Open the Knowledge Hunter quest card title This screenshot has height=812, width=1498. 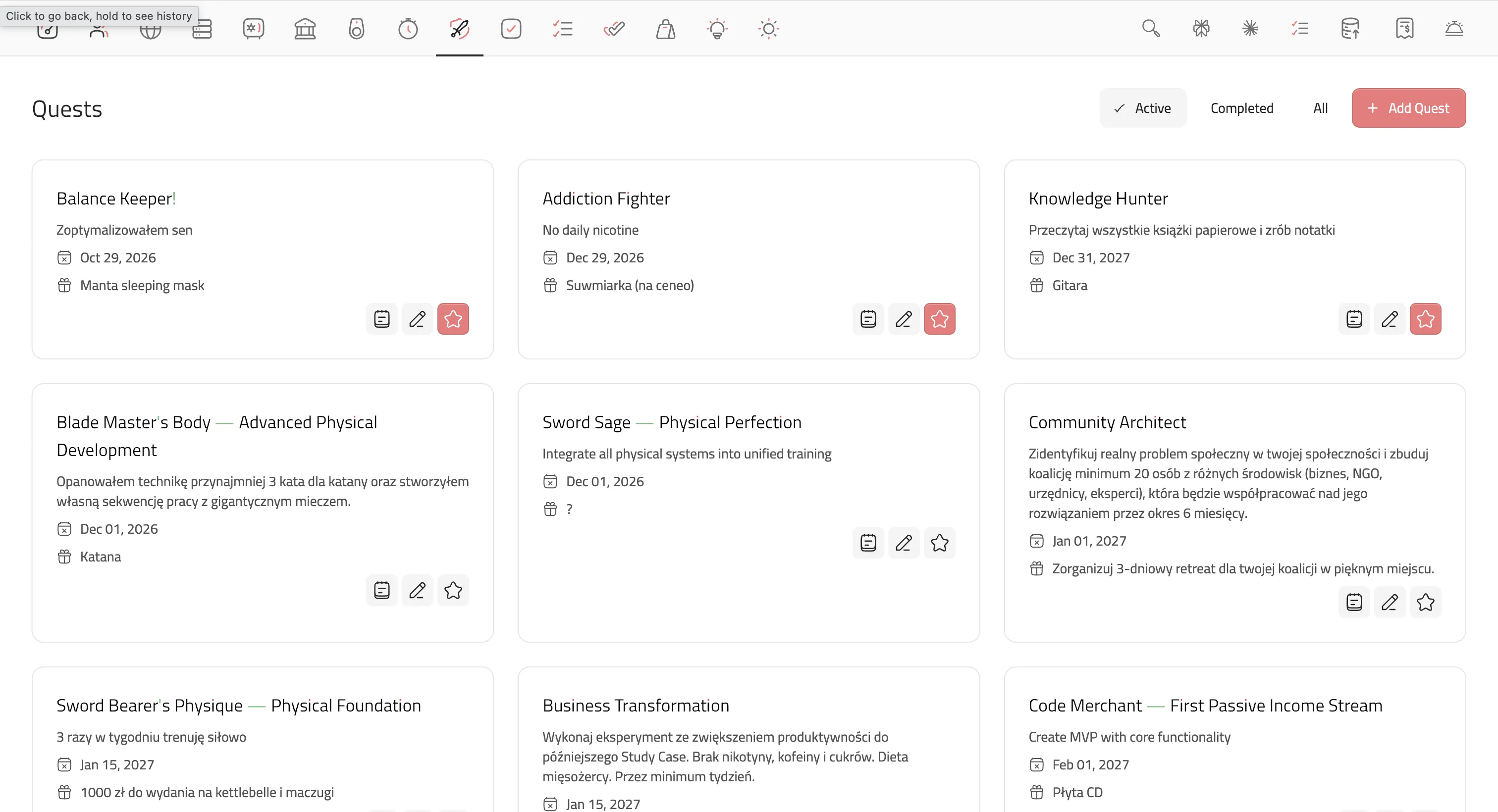1098,199
